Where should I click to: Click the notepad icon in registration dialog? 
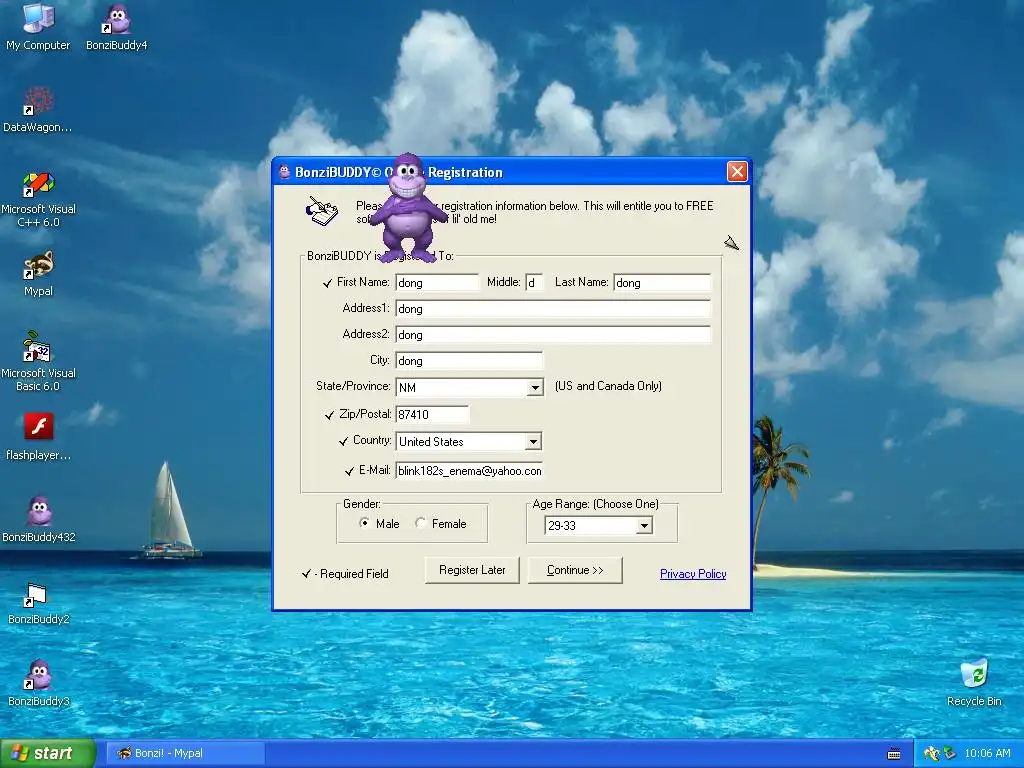point(322,210)
